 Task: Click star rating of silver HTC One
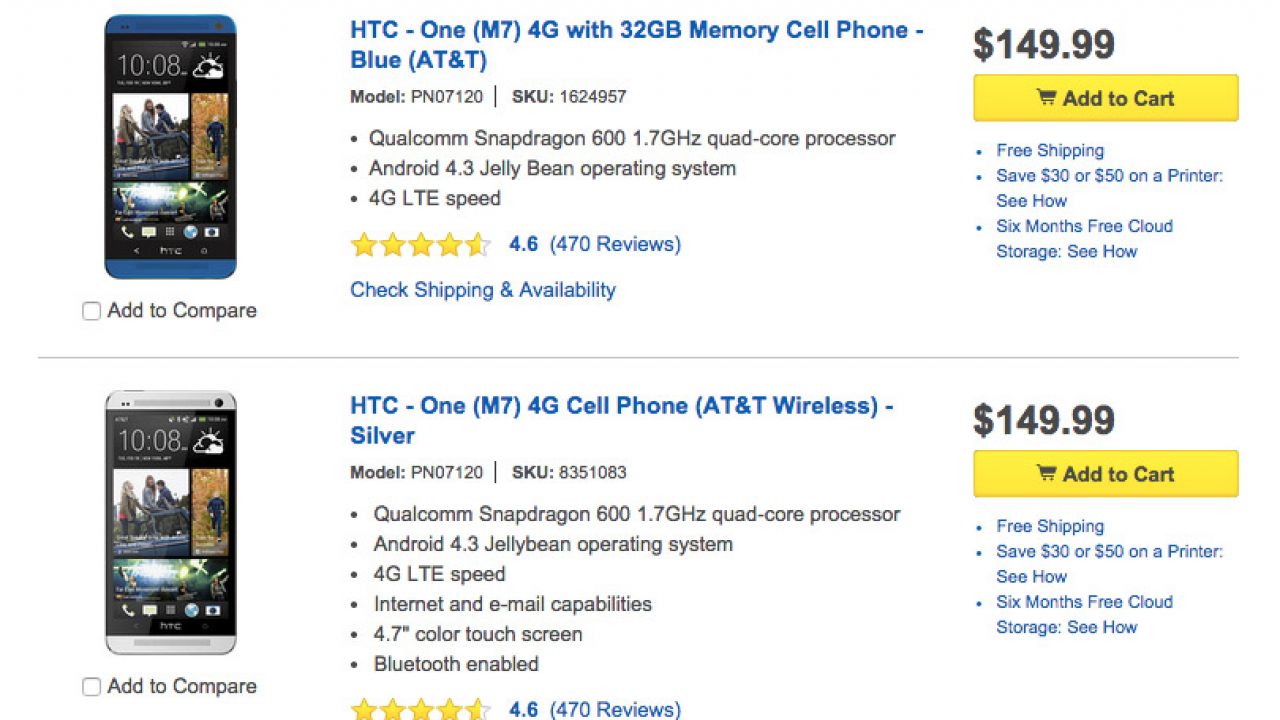coord(420,710)
